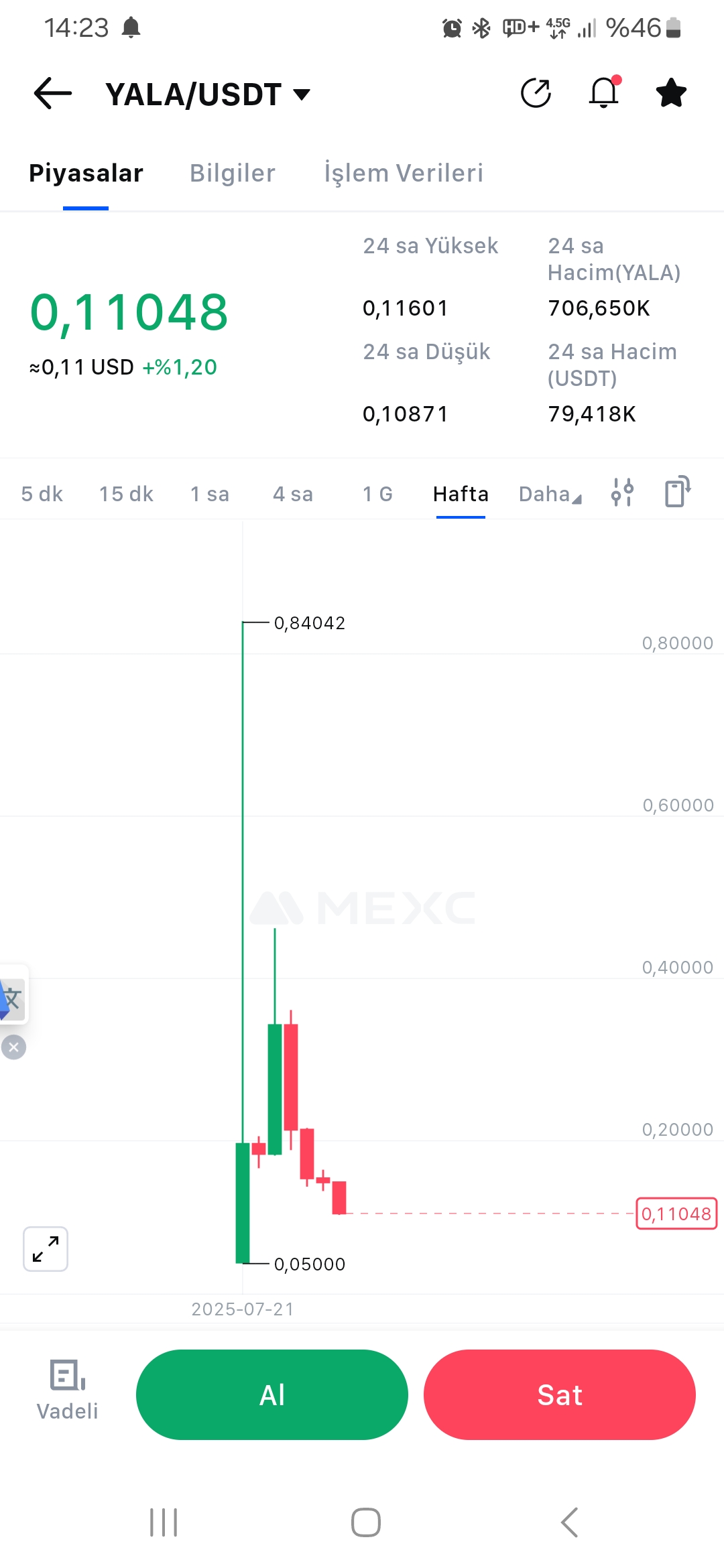
Task: Open the share icon in header
Action: tap(536, 93)
